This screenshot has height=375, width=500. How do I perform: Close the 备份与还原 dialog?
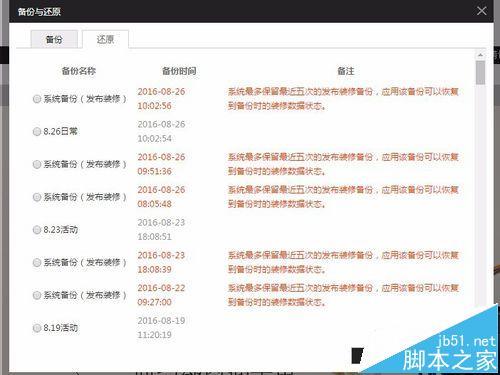tap(481, 11)
